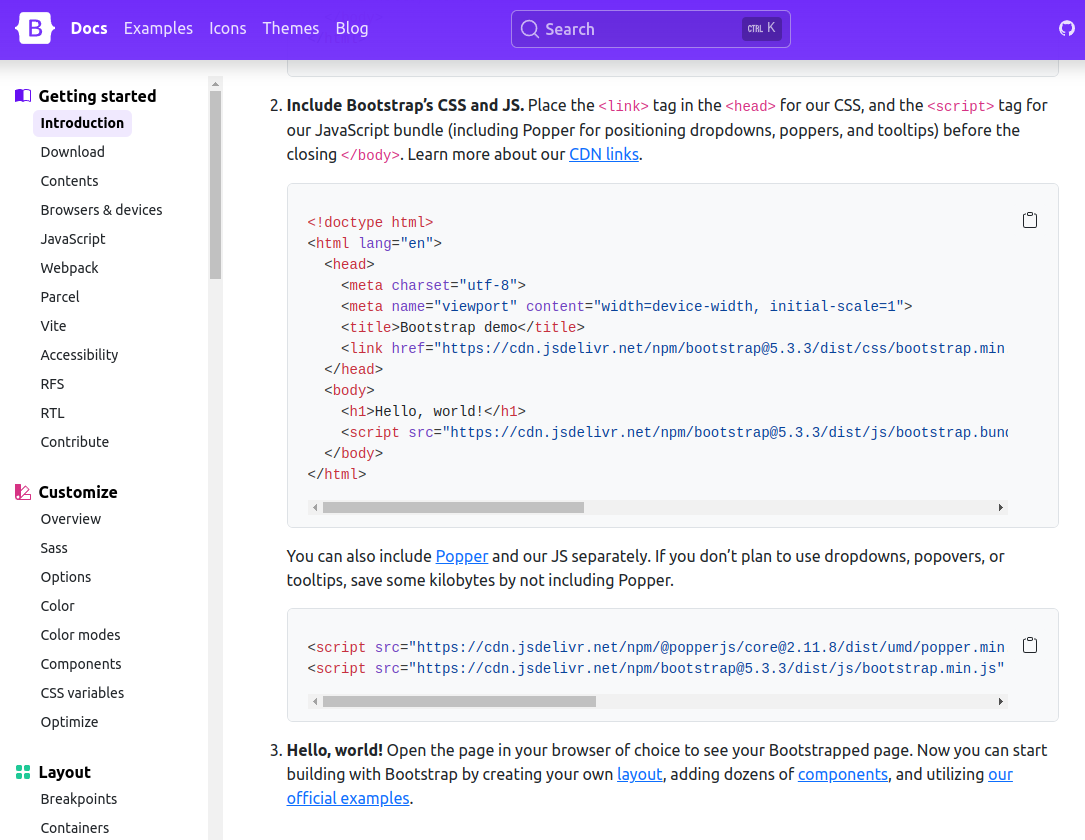
Task: Click the Customize palette icon
Action: click(23, 492)
